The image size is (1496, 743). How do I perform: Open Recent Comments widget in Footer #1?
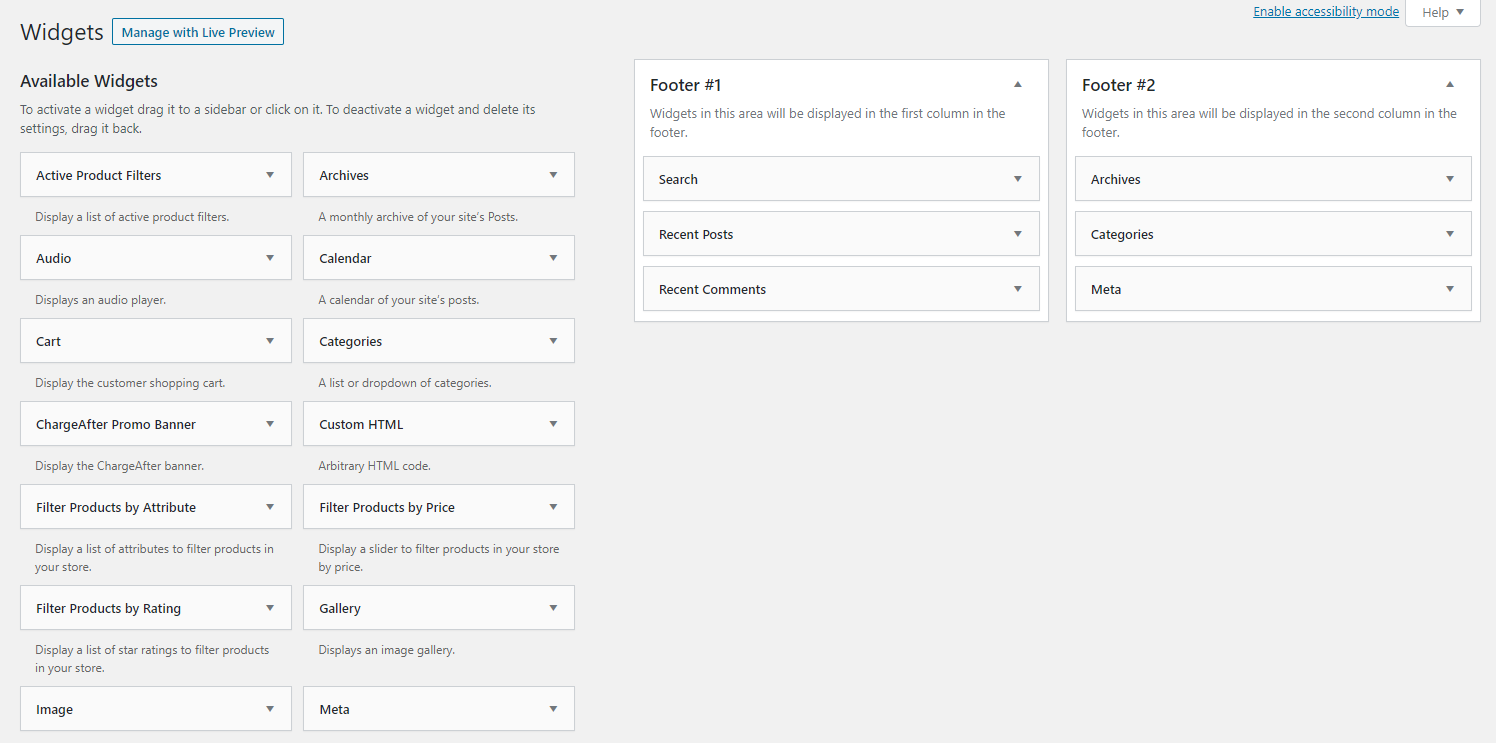click(1018, 289)
